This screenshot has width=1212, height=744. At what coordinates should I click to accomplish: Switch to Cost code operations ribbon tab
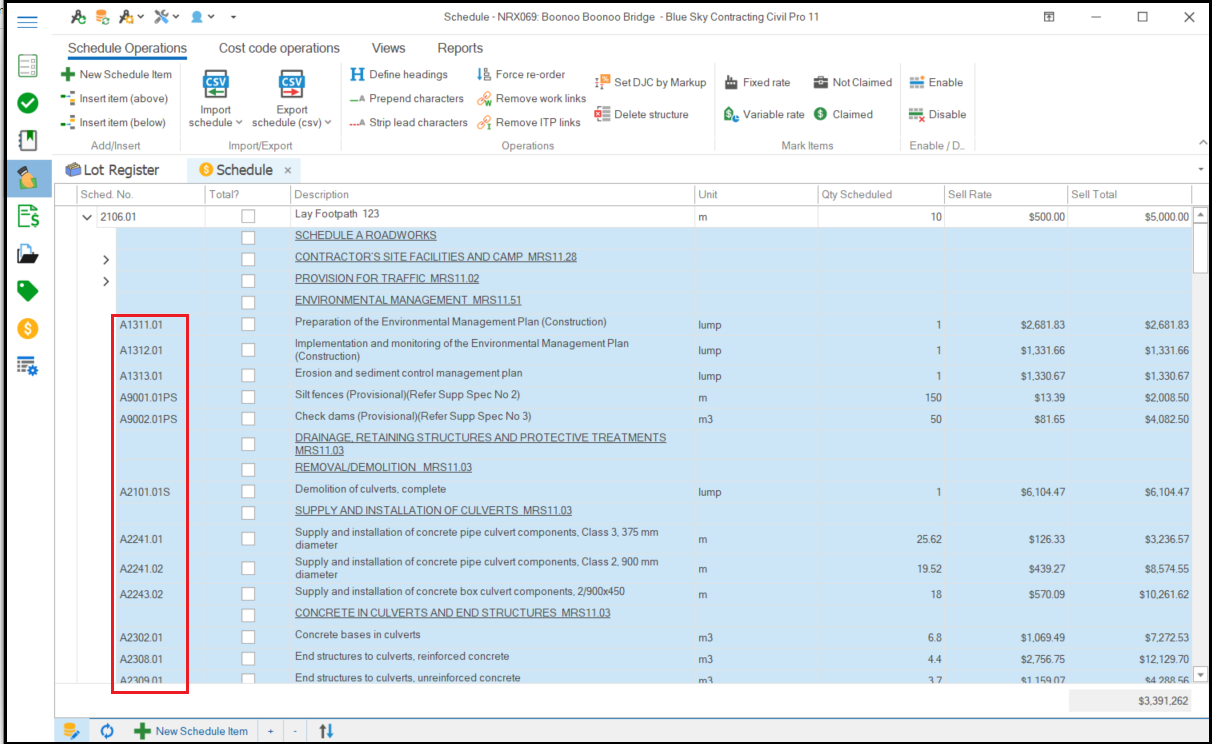279,48
